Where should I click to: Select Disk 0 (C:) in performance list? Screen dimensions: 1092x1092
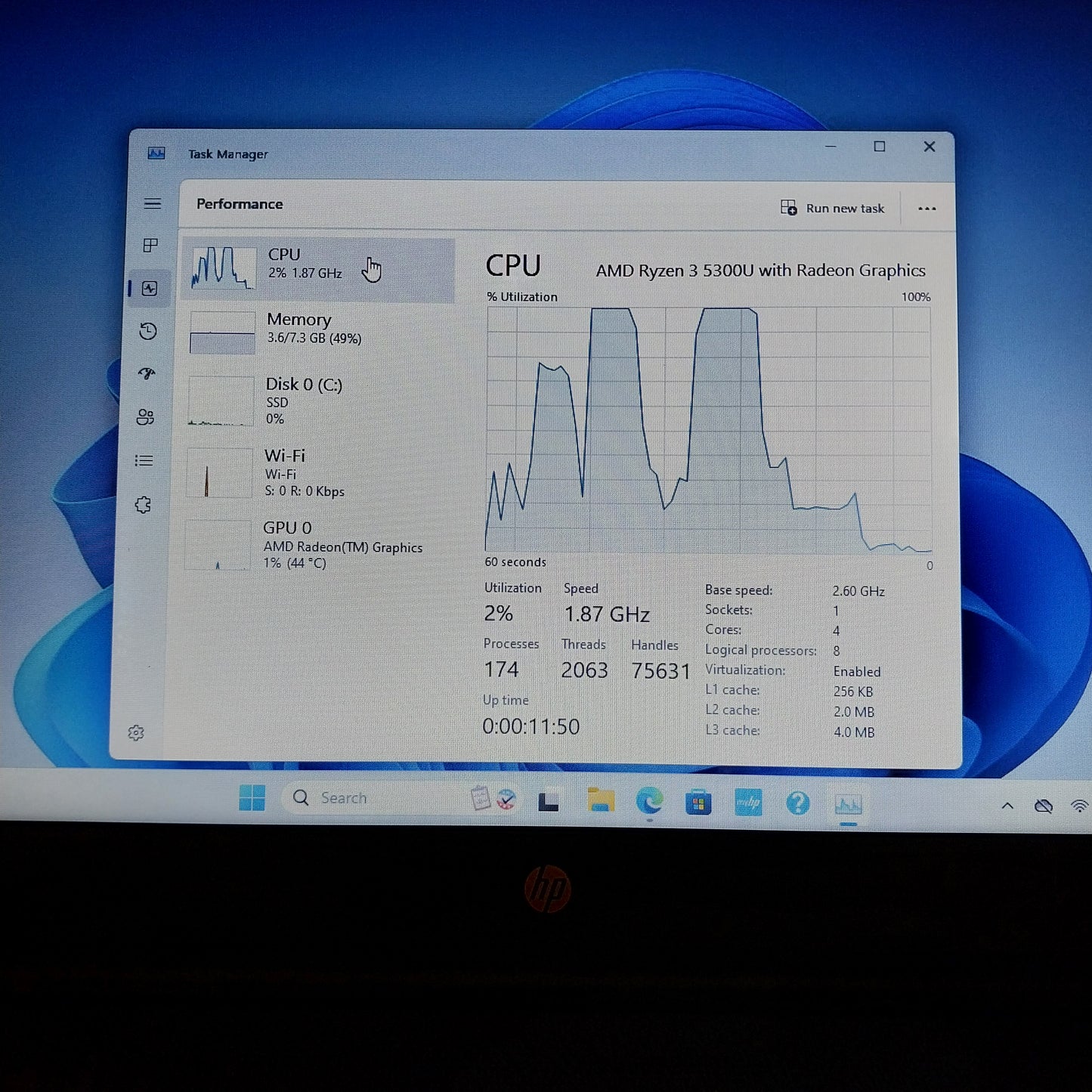click(x=317, y=401)
